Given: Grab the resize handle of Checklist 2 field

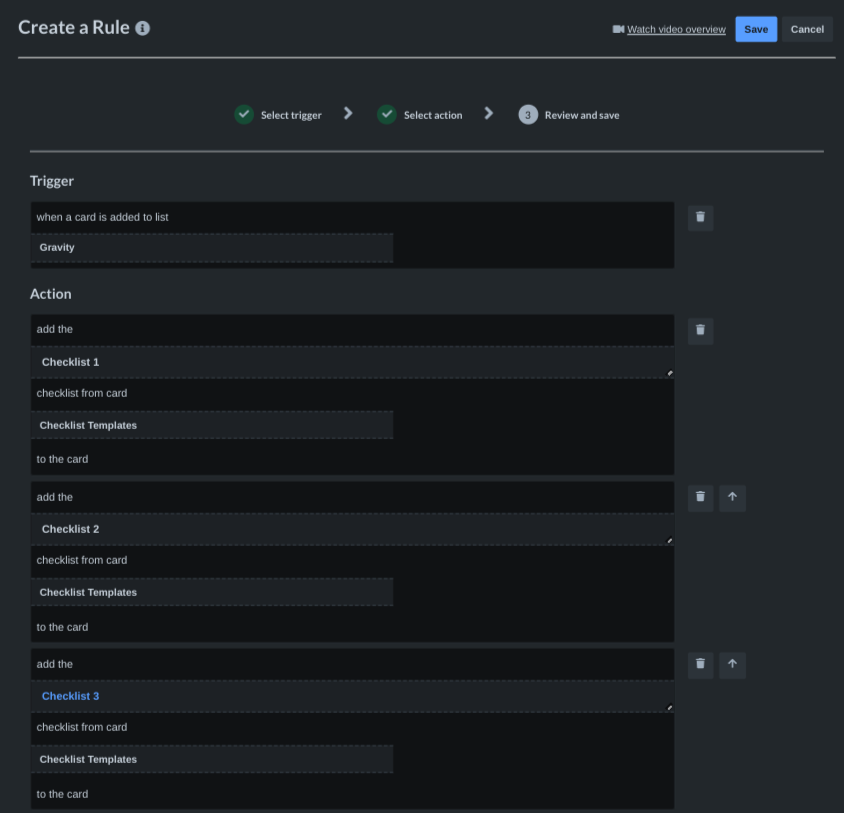Looking at the screenshot, I should 670,540.
